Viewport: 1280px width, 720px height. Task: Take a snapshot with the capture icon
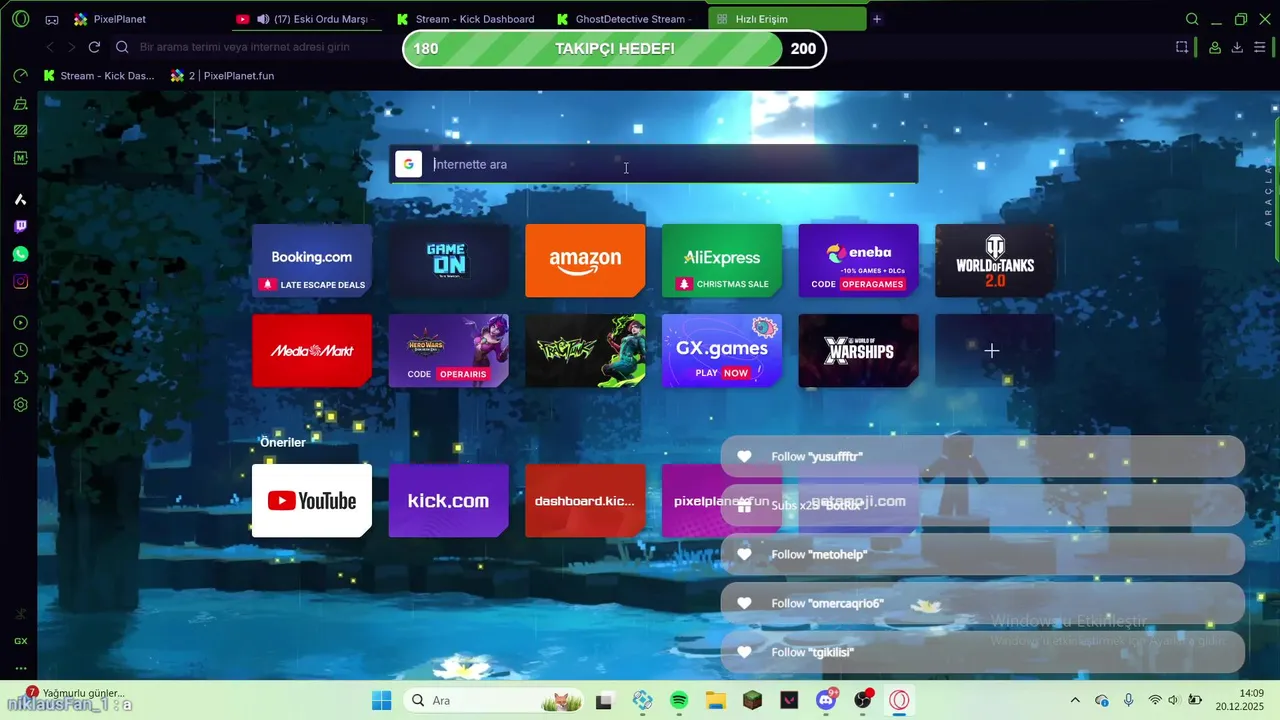(1182, 47)
